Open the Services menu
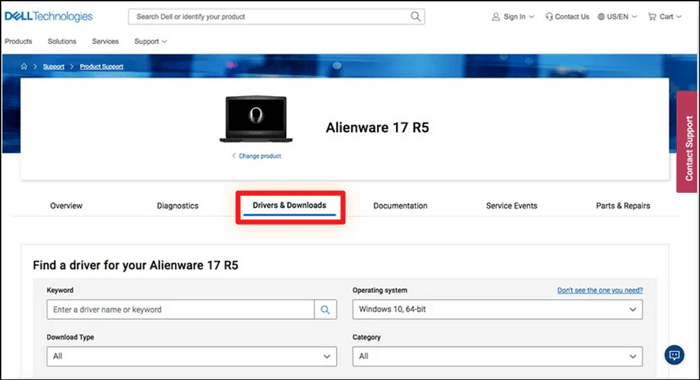 pyautogui.click(x=105, y=41)
